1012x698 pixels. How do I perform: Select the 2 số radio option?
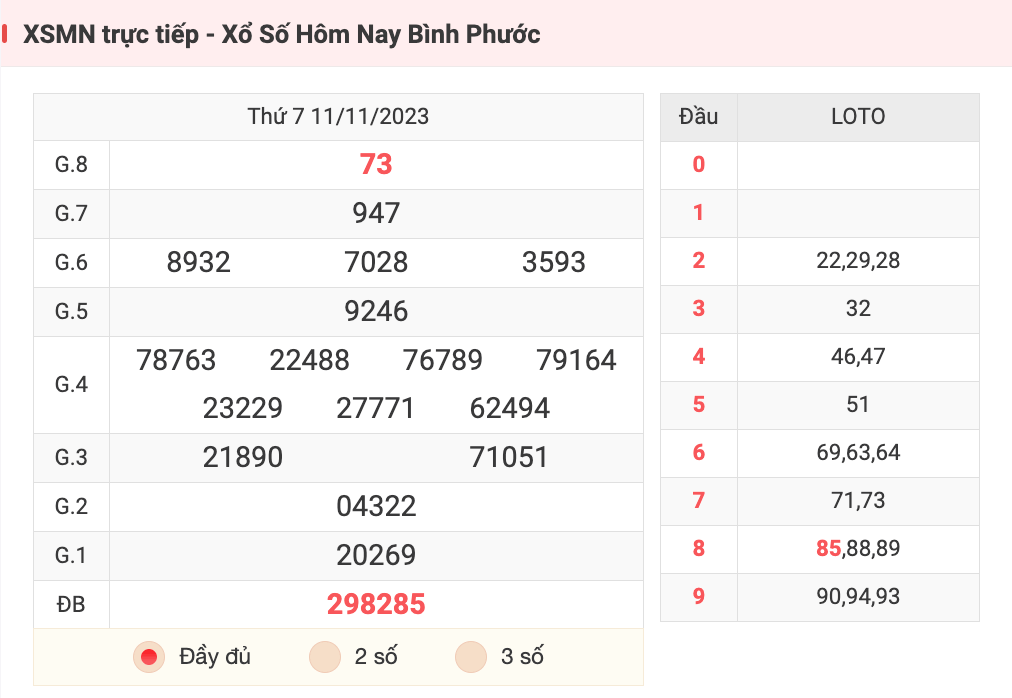pyautogui.click(x=325, y=657)
